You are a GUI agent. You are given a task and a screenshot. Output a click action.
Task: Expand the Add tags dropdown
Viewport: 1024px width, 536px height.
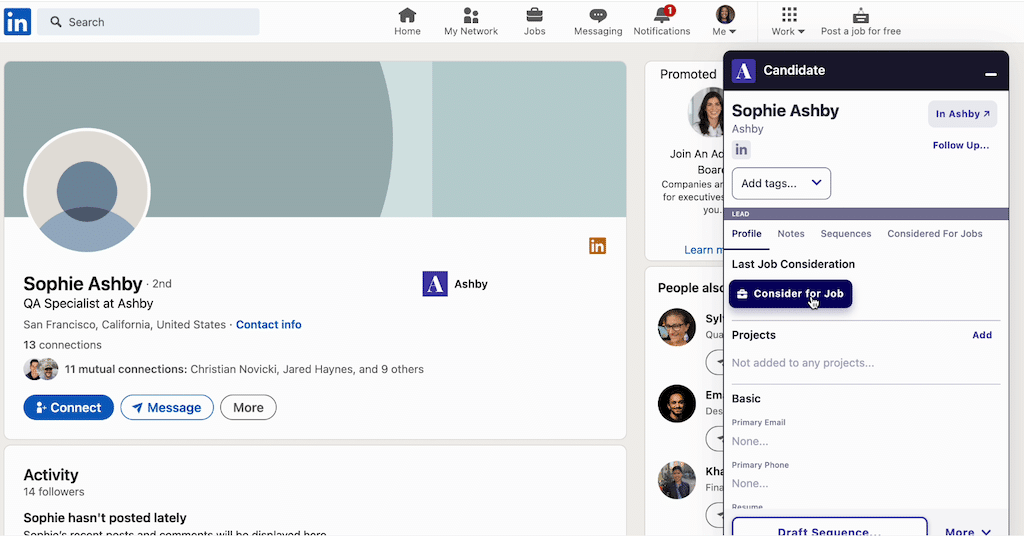click(x=781, y=183)
